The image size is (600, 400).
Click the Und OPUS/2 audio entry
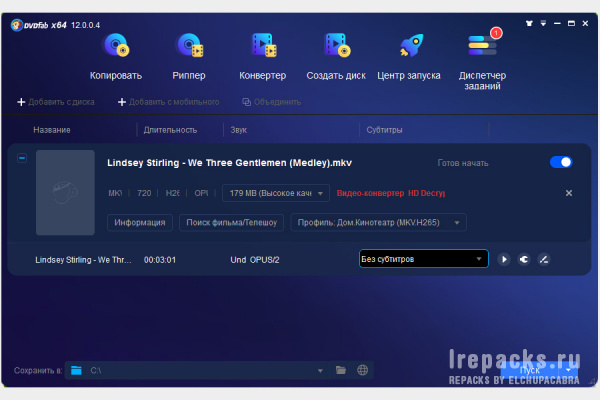click(255, 260)
